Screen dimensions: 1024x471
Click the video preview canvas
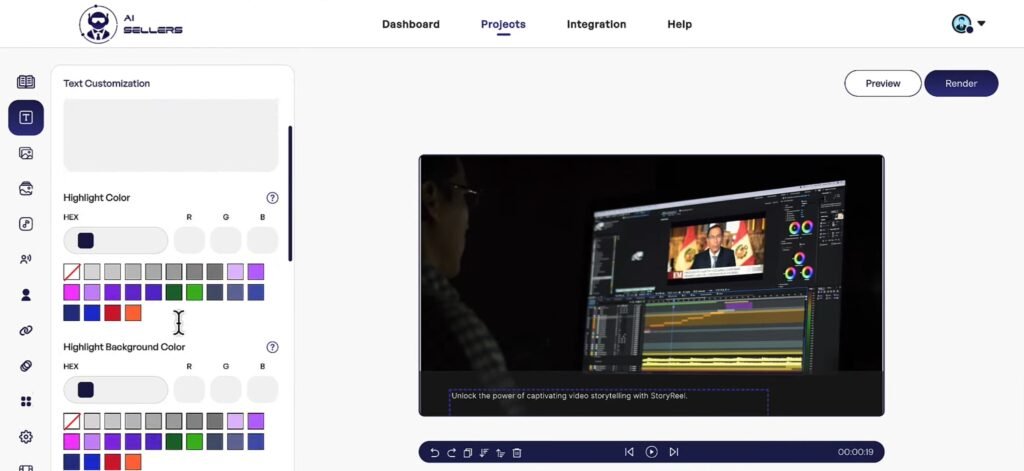pos(651,285)
